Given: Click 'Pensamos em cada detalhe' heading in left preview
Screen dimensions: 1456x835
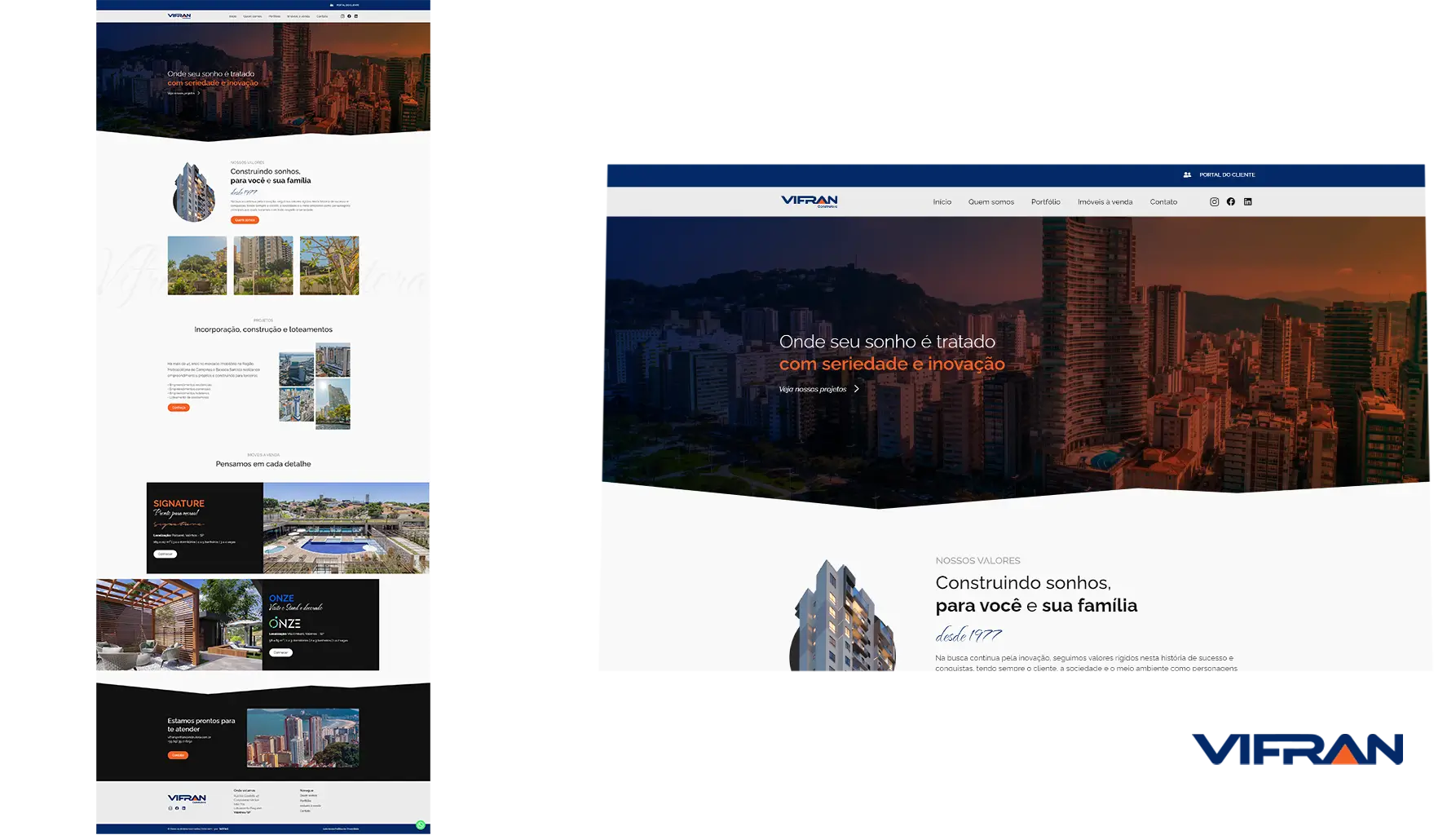Looking at the screenshot, I should point(263,464).
